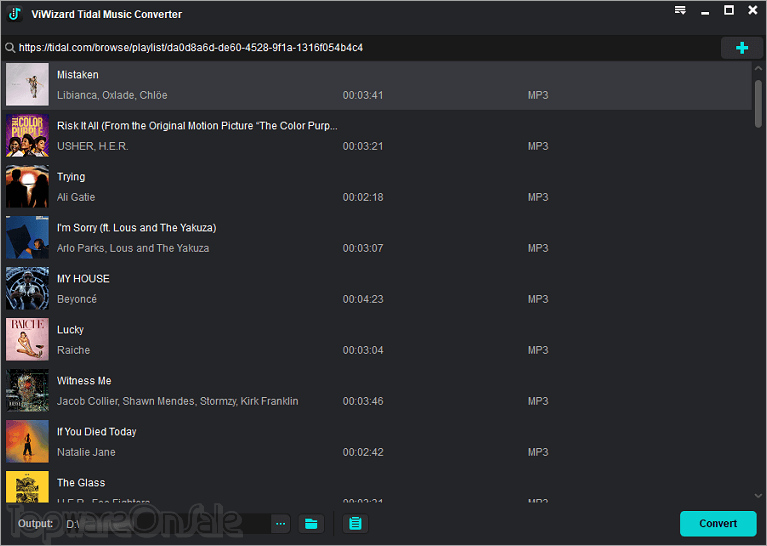Image resolution: width=767 pixels, height=546 pixels.
Task: Maximize the ViWizard window
Action: [x=729, y=10]
